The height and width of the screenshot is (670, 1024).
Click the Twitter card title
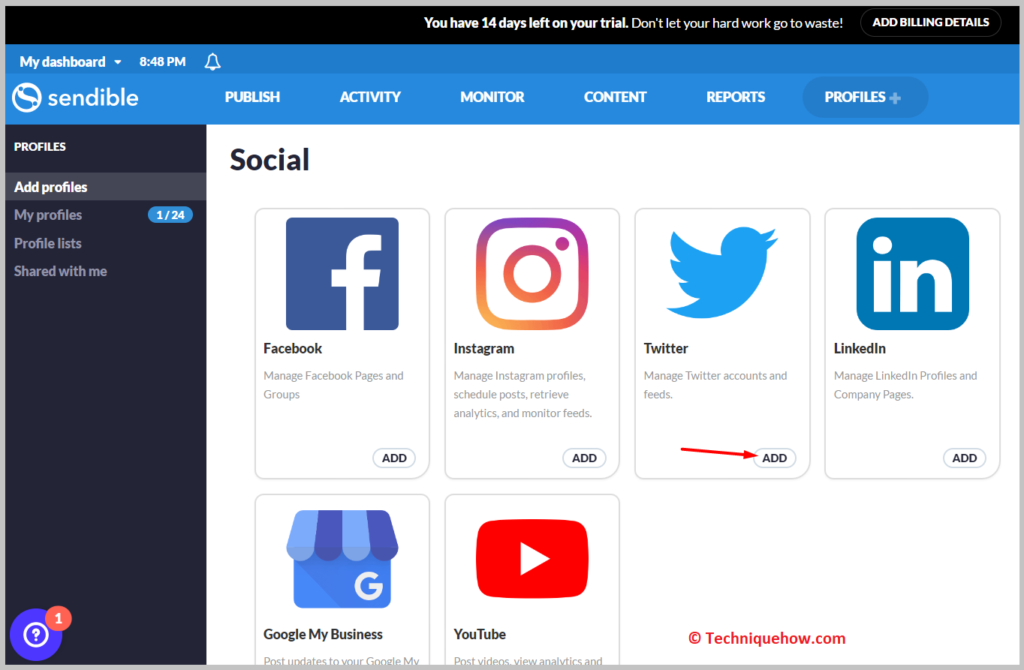click(665, 348)
